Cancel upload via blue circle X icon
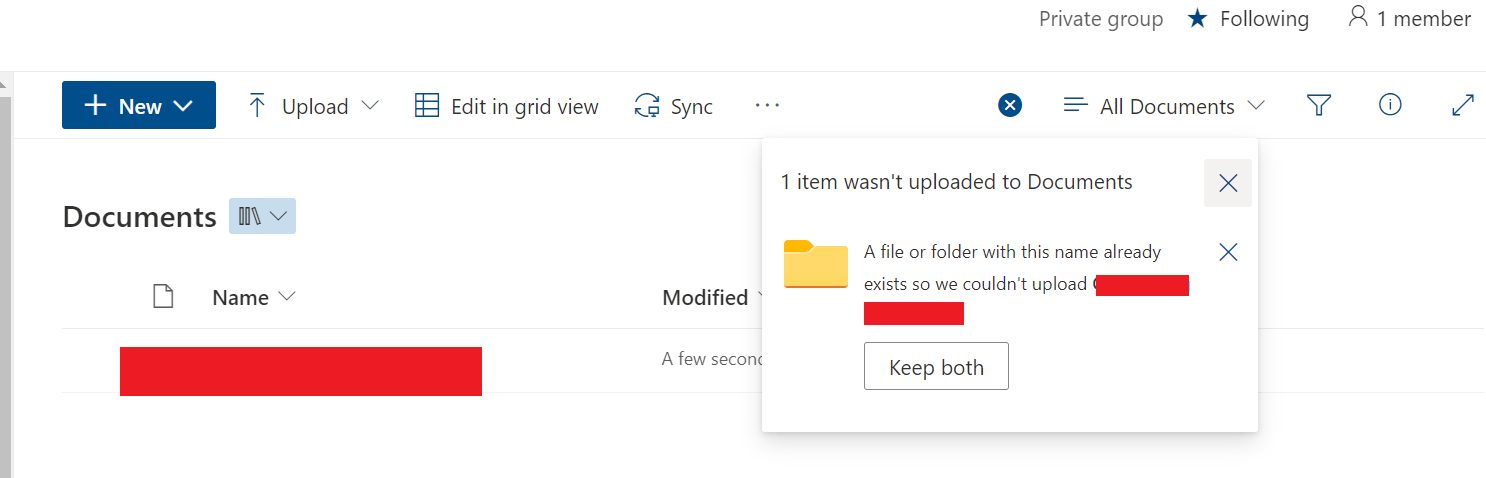The width and height of the screenshot is (1486, 478). coord(1010,105)
